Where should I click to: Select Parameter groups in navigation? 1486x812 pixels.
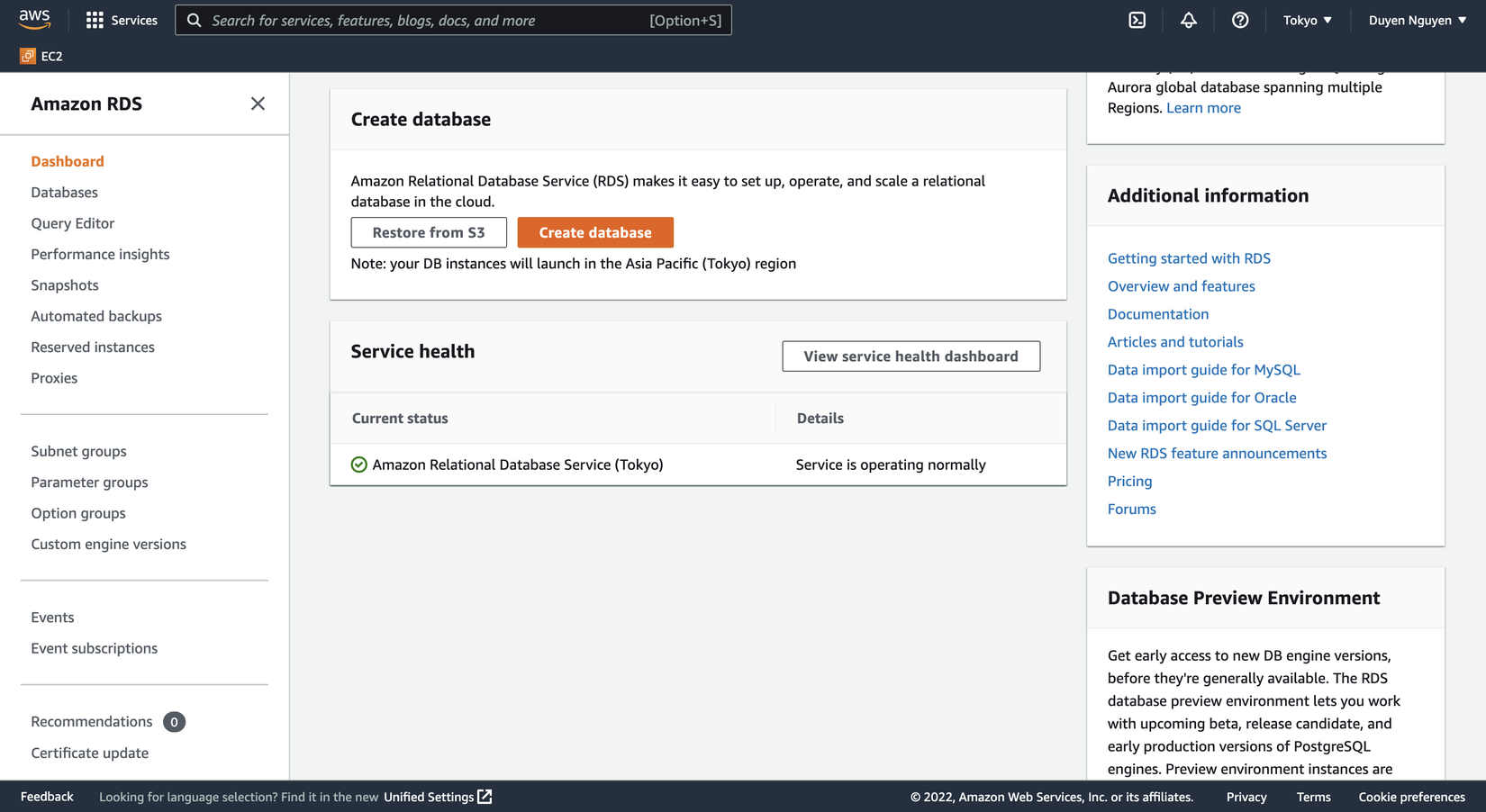pos(89,482)
